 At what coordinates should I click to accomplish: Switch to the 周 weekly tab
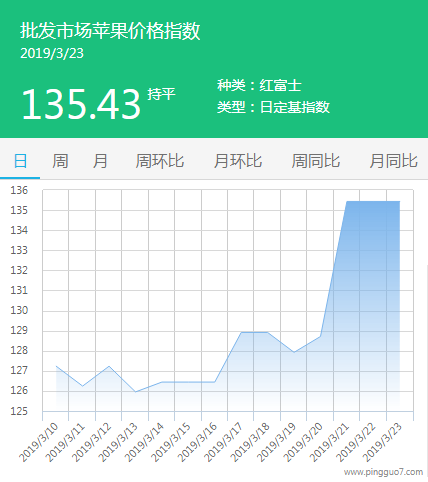pos(60,161)
